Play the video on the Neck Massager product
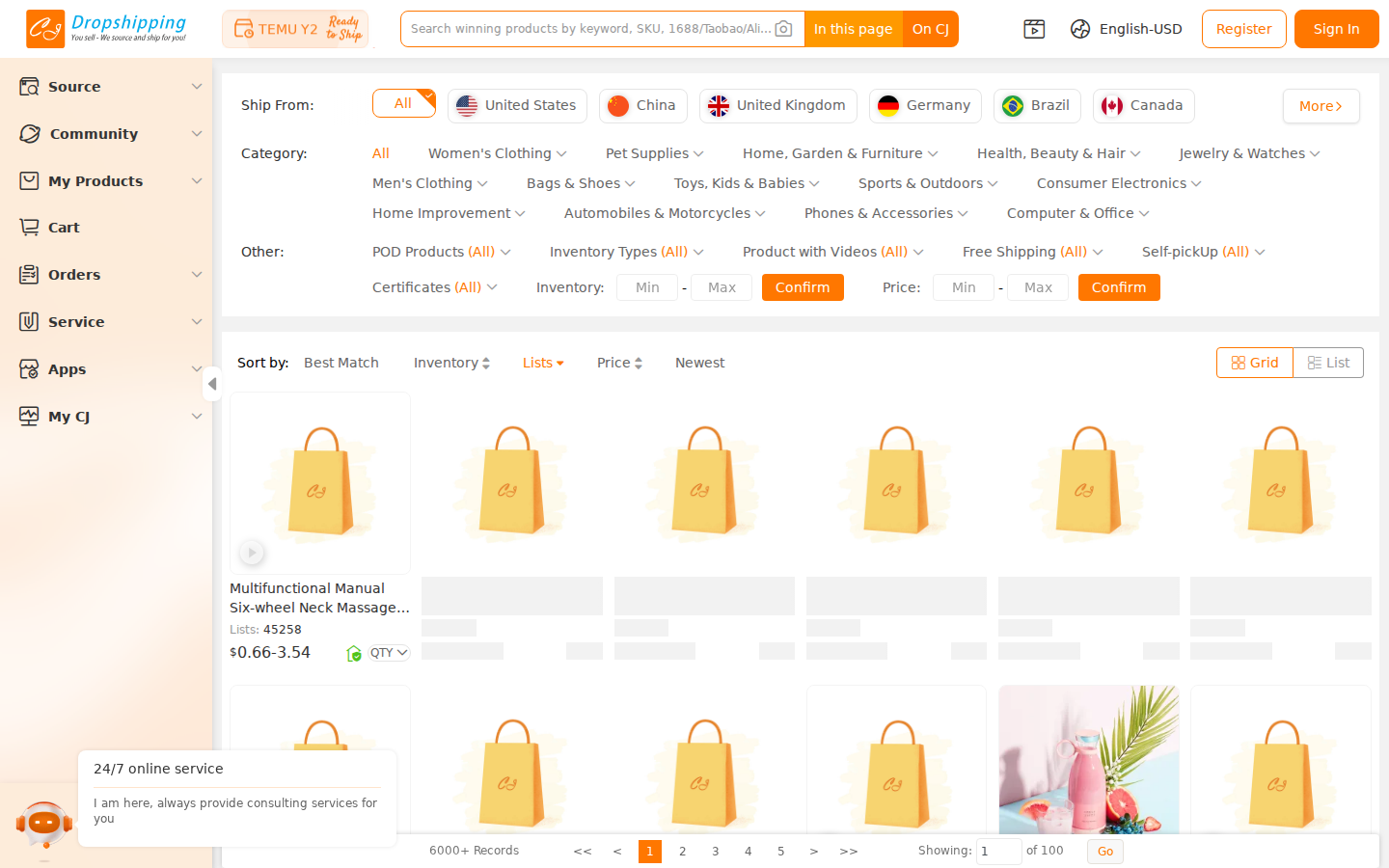This screenshot has height=868, width=1389. [x=251, y=552]
